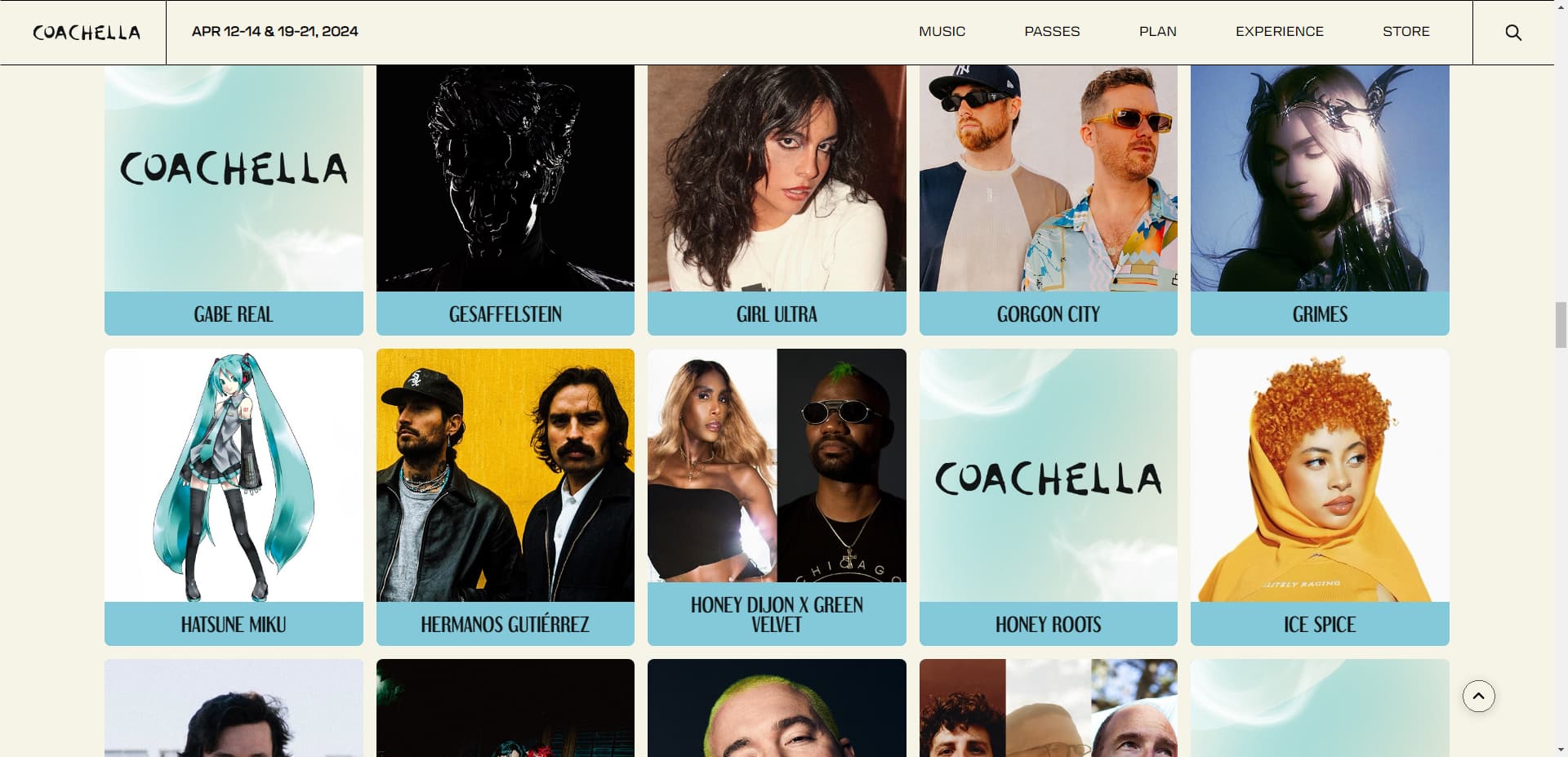Select the PLAN navigation item

pyautogui.click(x=1157, y=32)
